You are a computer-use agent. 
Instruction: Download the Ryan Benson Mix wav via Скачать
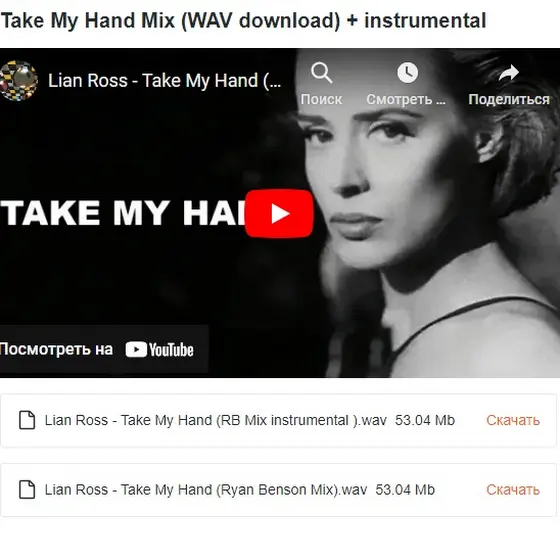tap(513, 490)
